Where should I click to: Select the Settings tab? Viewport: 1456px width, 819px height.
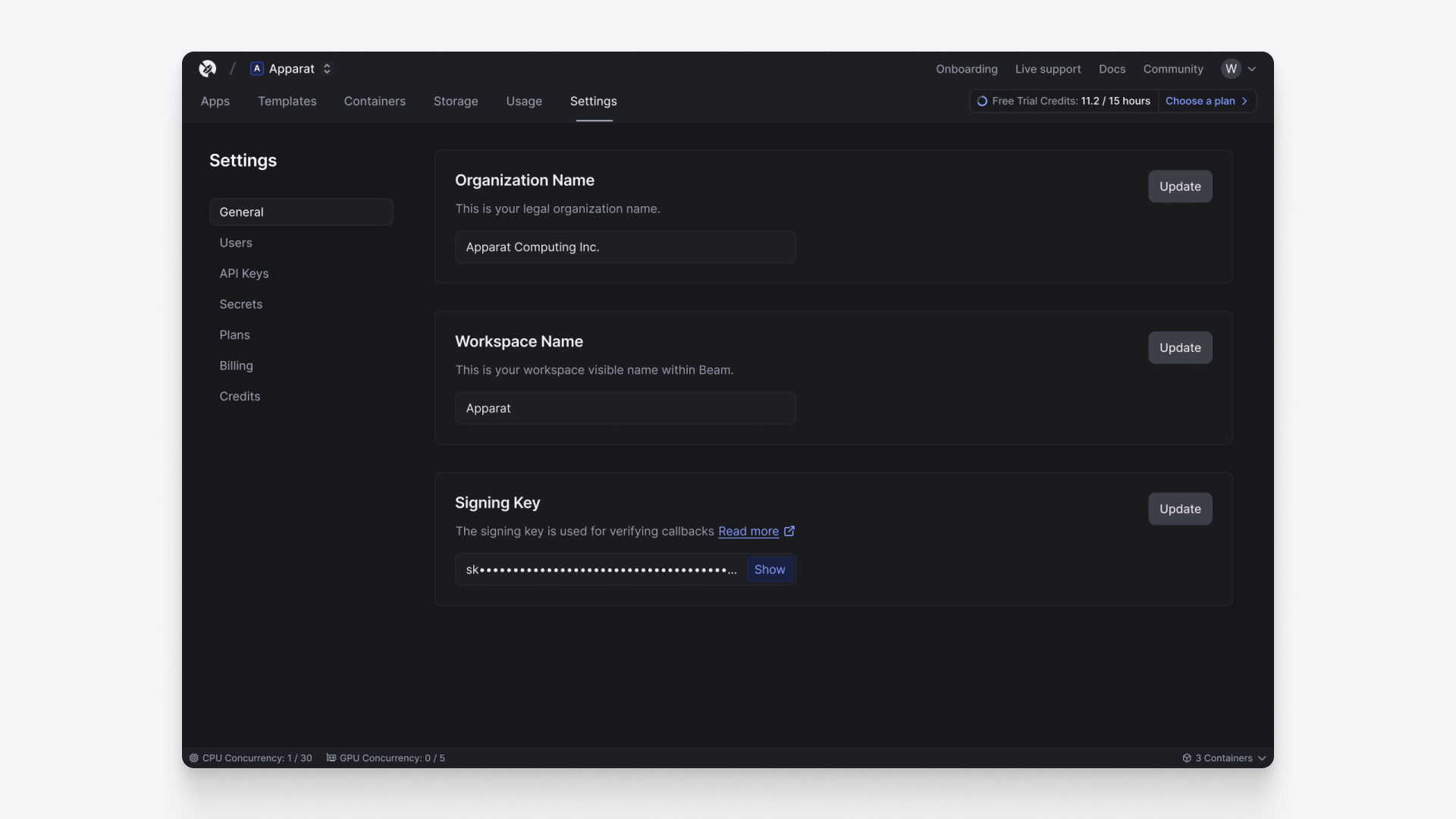pos(594,101)
